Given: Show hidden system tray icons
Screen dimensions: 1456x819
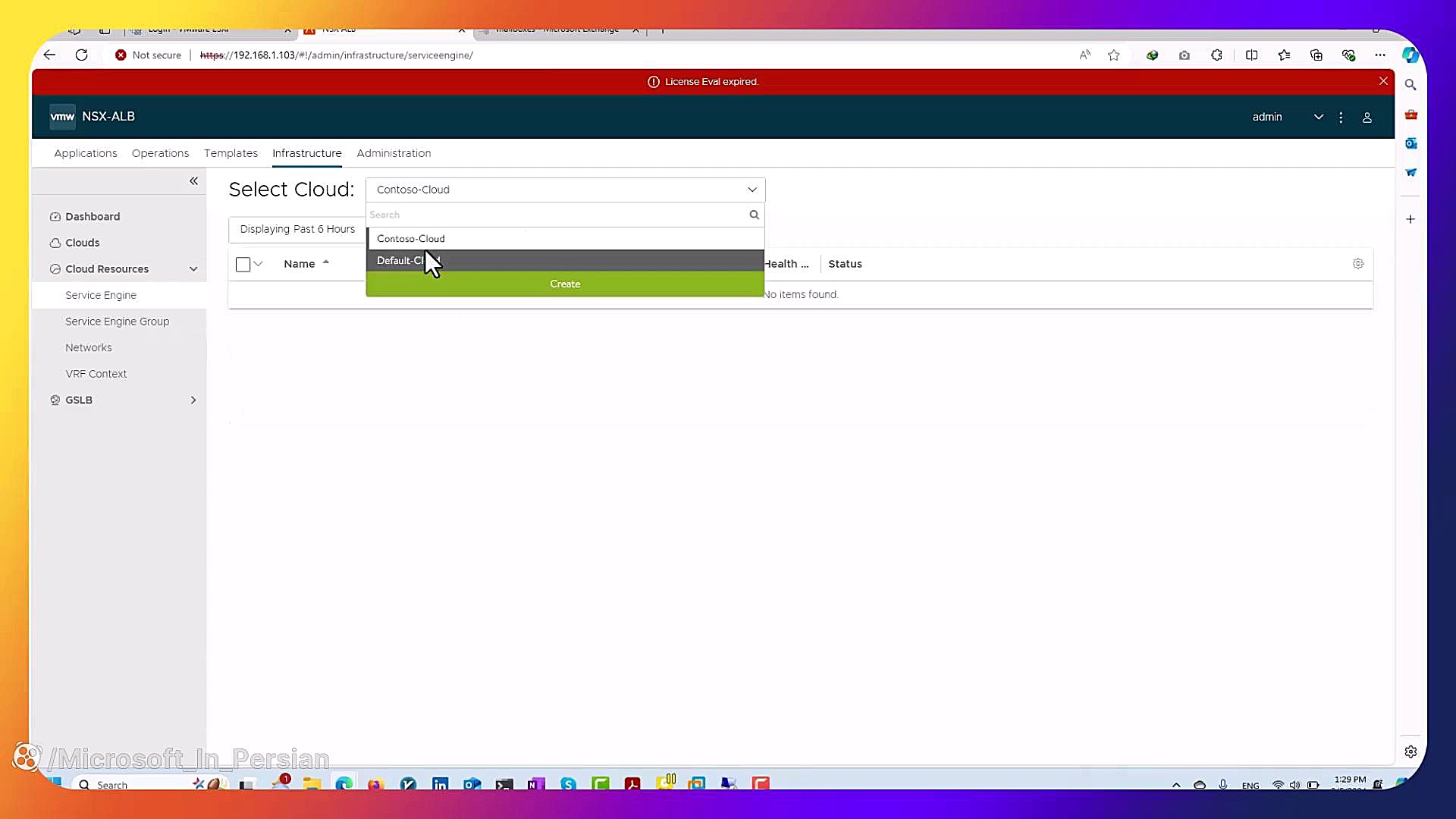Looking at the screenshot, I should click(1176, 785).
